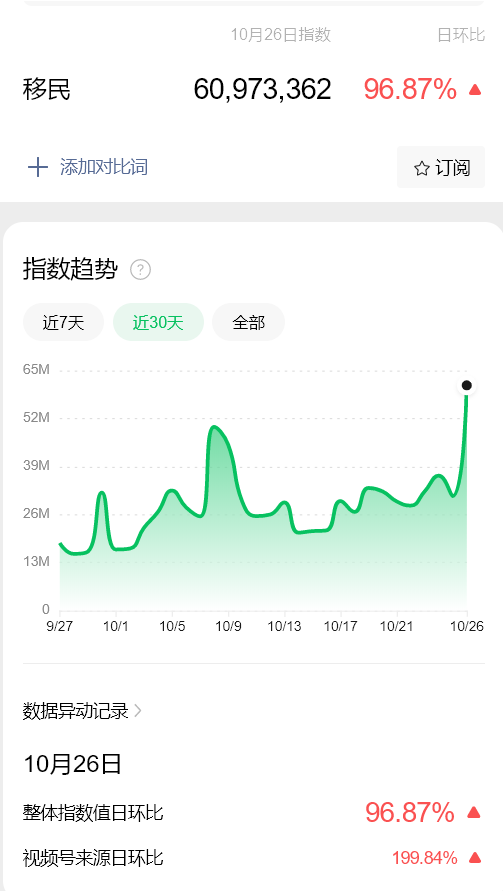Open the question mark help next to 指数趋势
This screenshot has width=503, height=891.
(140, 269)
